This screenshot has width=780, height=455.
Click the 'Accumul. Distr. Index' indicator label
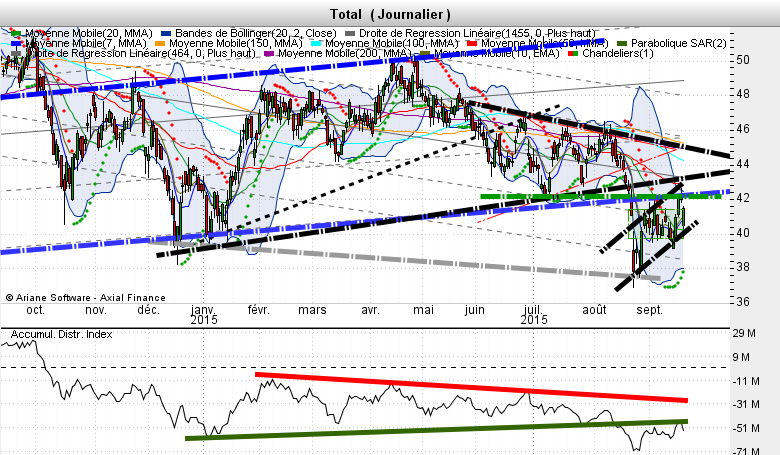[x=61, y=334]
